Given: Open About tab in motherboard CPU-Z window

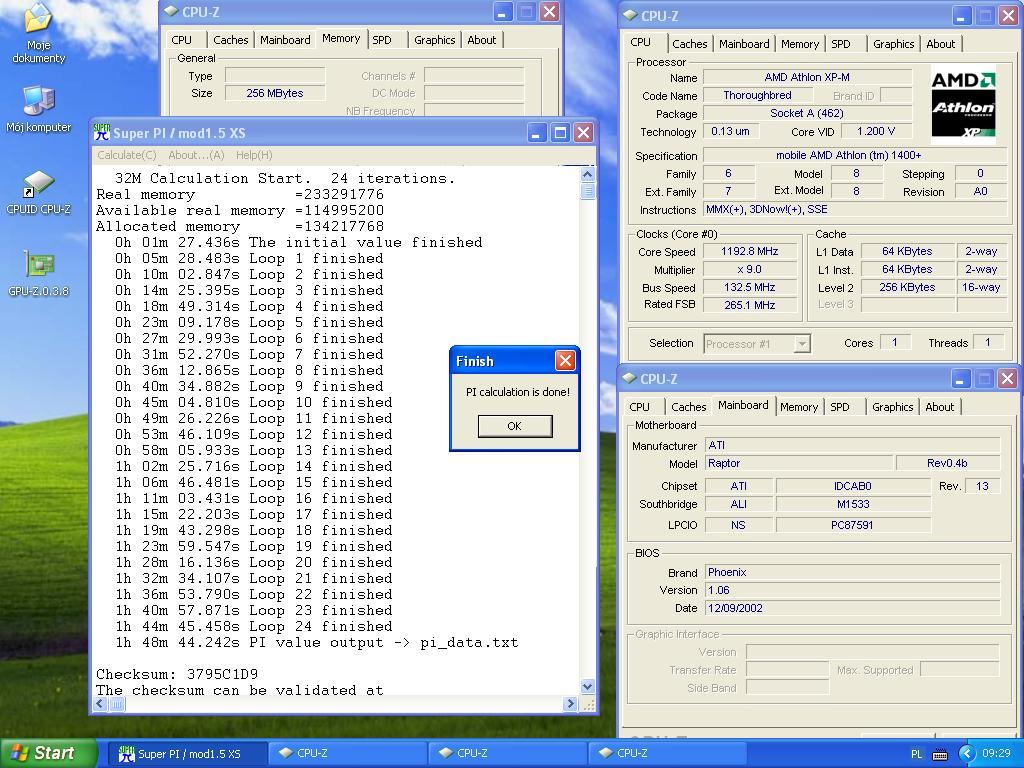Looking at the screenshot, I should pos(940,407).
